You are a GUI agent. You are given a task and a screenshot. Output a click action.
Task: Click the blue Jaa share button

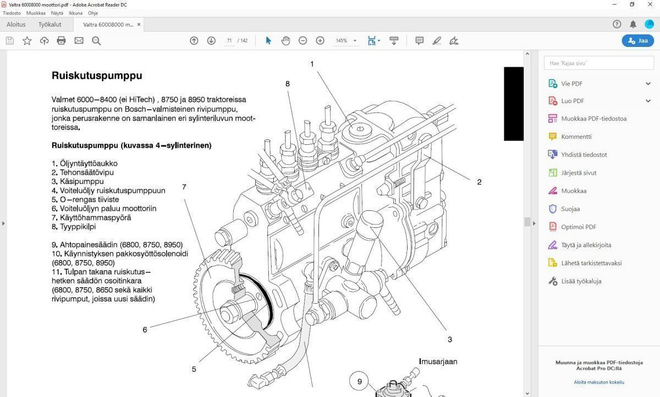[x=638, y=41]
